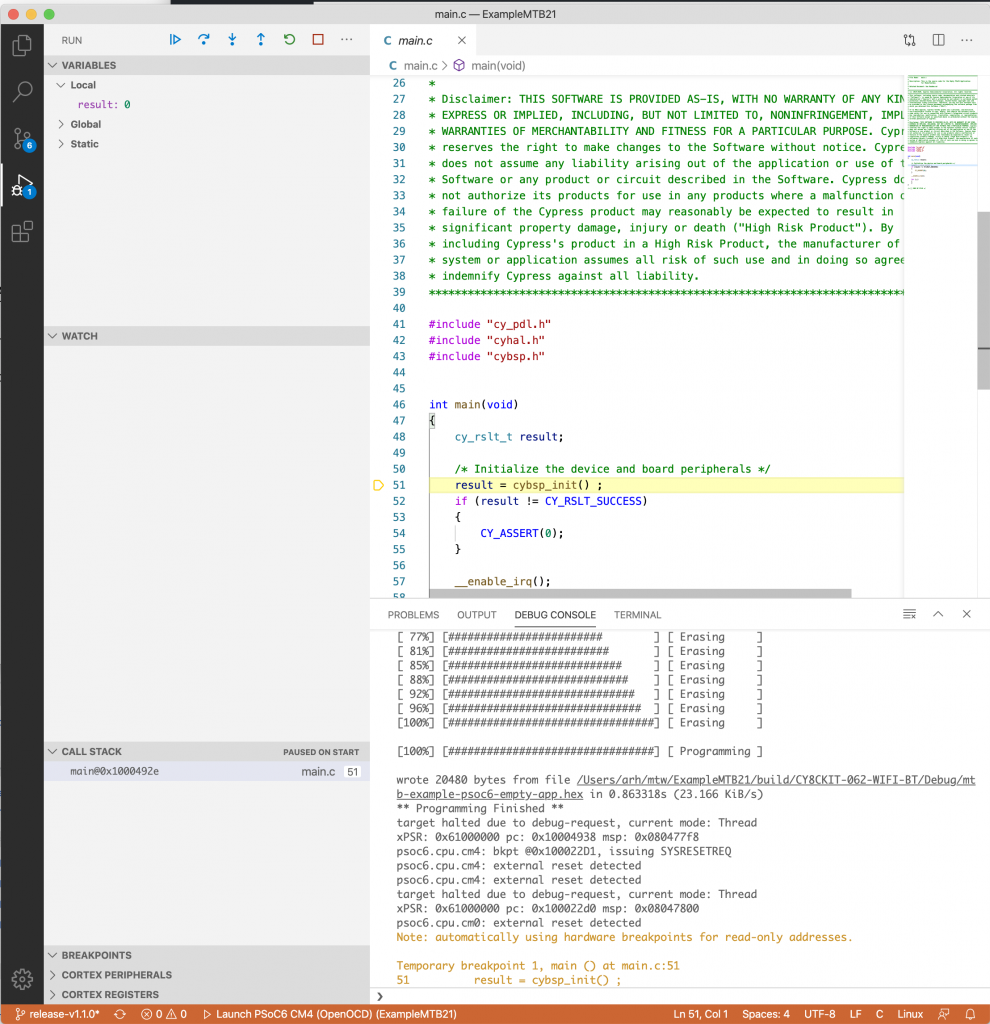
Task: Click the Launch PSoC6 CM4 status bar item
Action: click(x=330, y=1014)
